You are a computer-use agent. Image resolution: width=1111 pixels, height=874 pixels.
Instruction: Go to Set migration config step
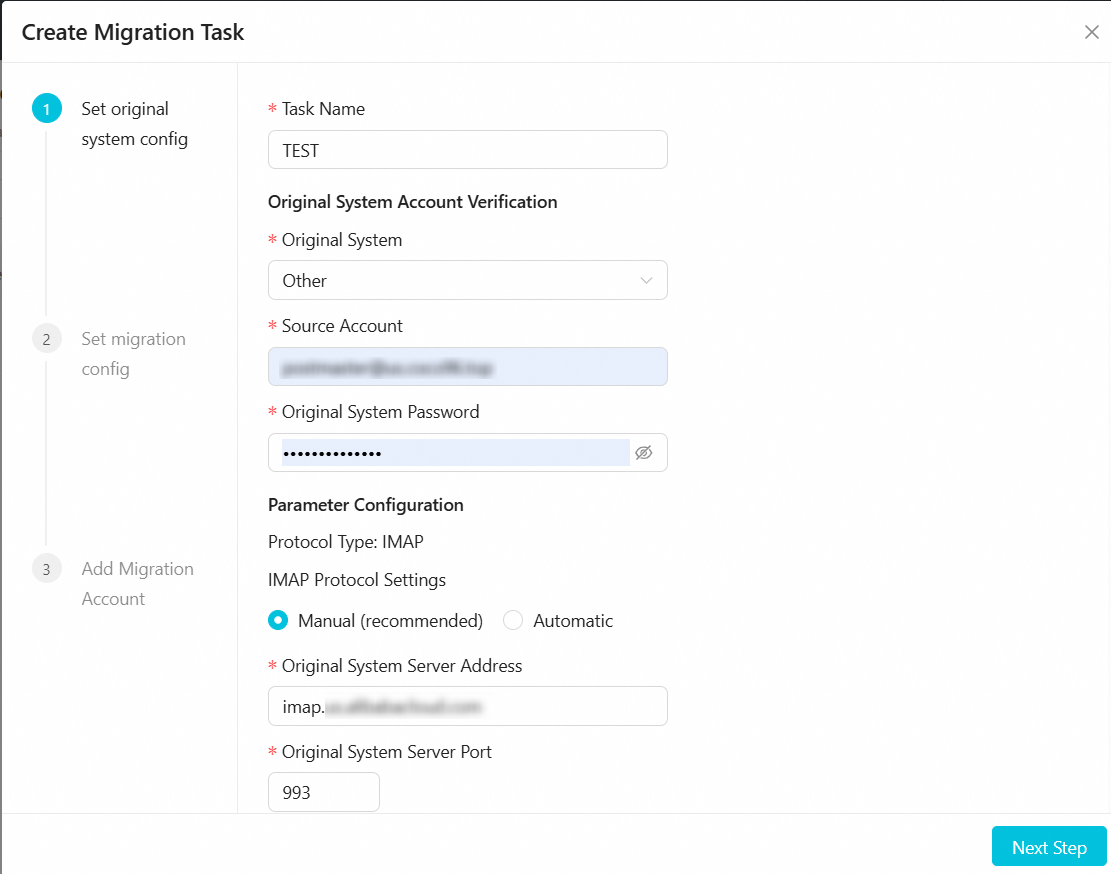[x=133, y=354]
